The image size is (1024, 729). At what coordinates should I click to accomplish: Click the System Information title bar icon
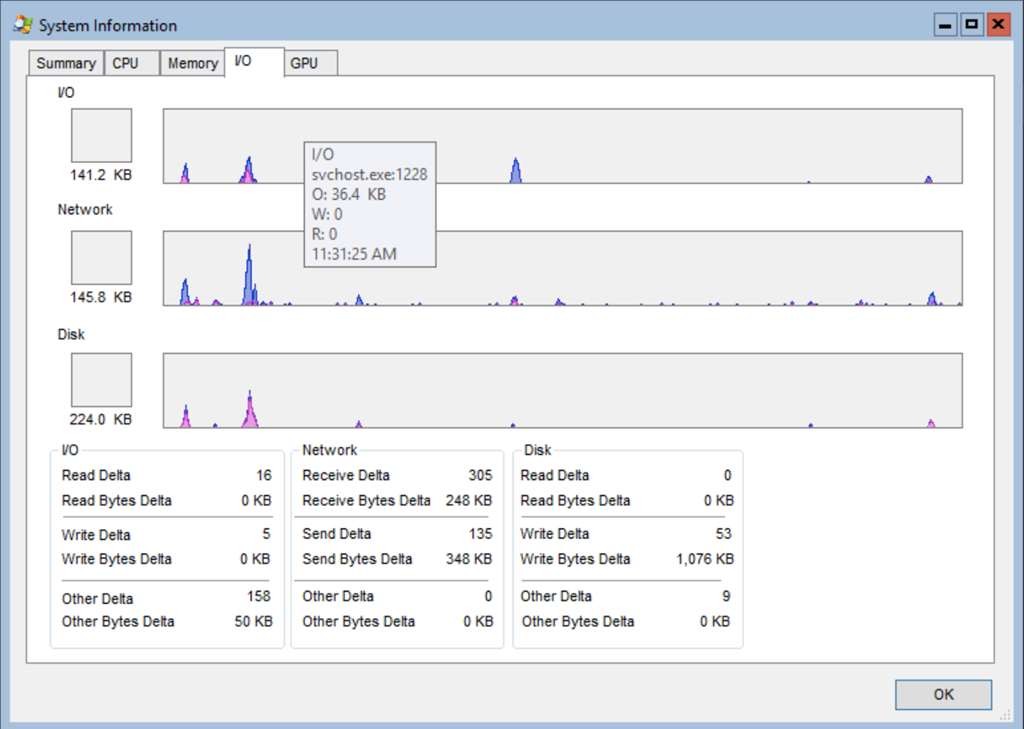[23, 25]
